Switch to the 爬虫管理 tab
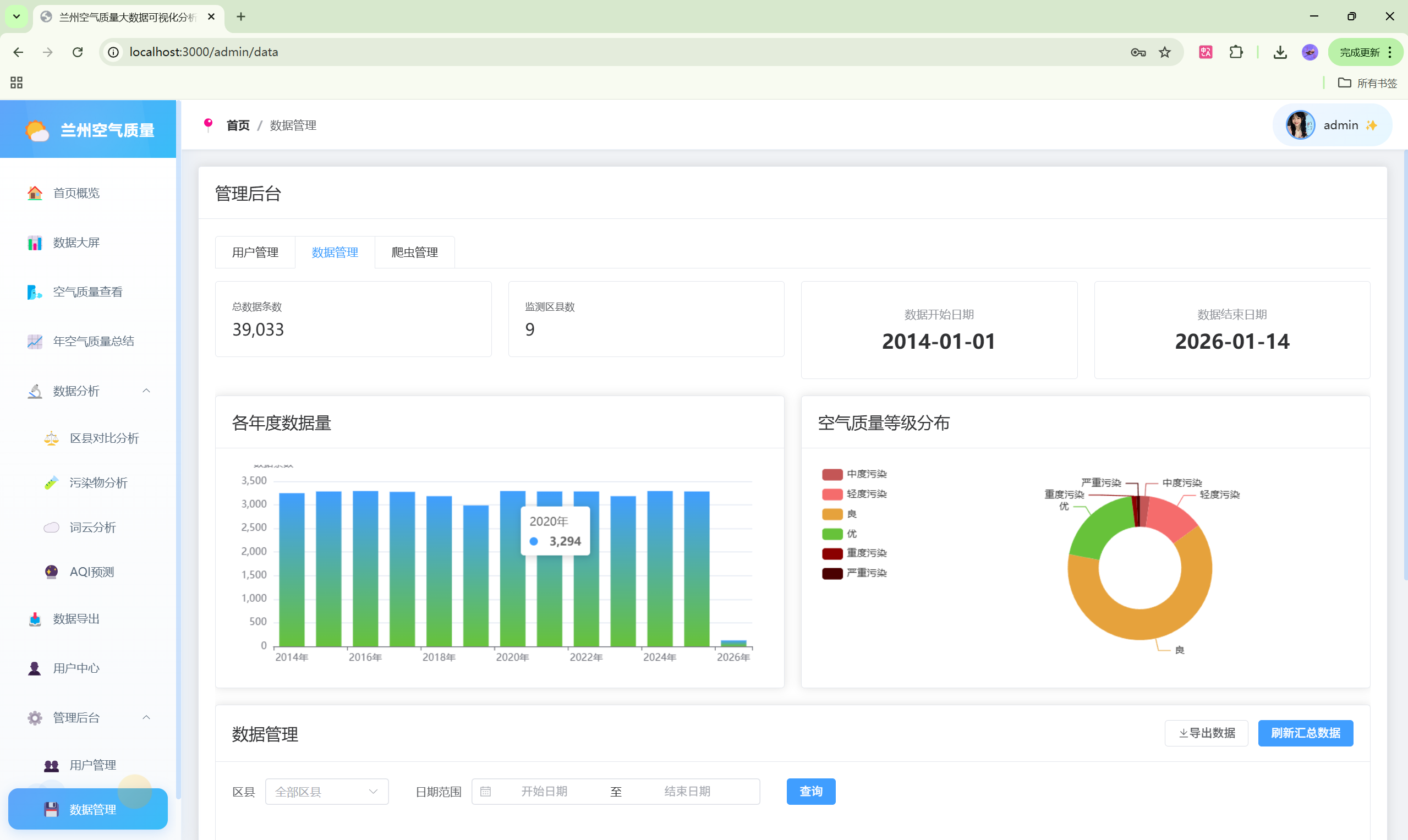This screenshot has height=840, width=1408. (414, 252)
